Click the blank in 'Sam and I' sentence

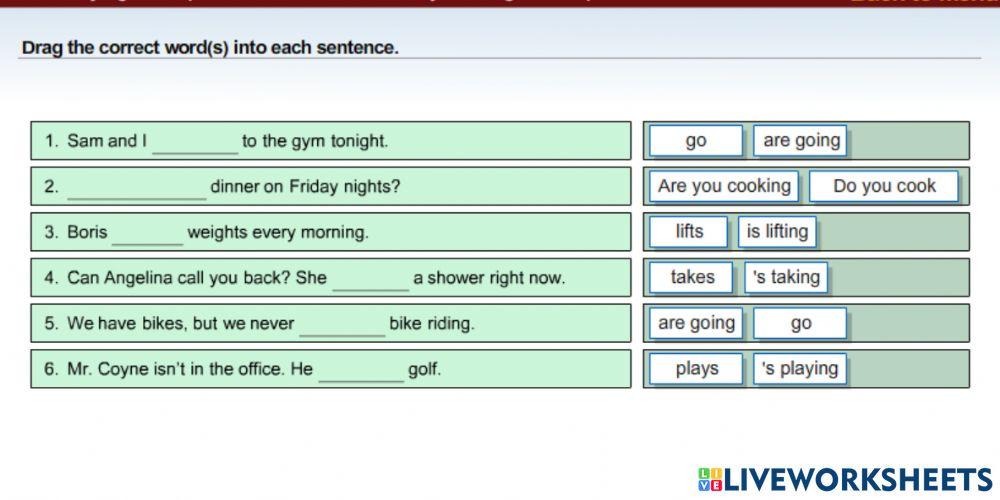[195, 143]
